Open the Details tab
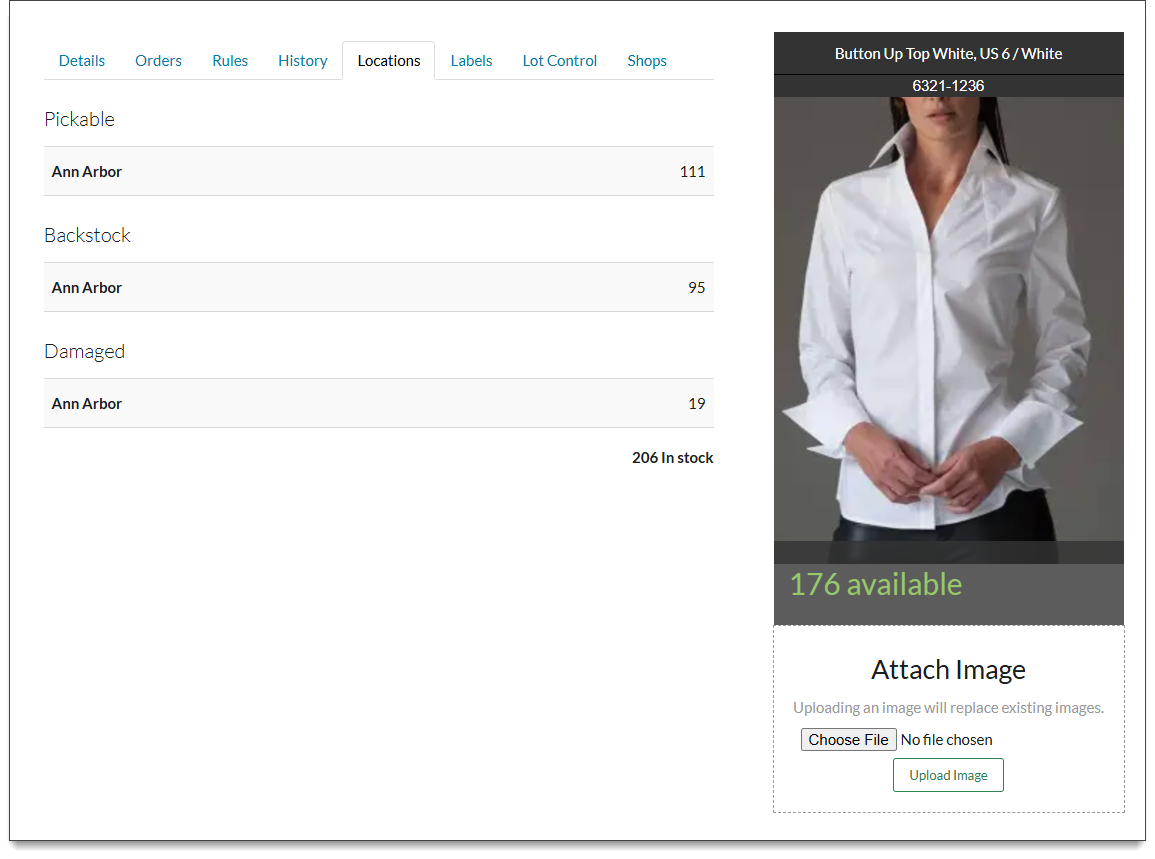Image resolution: width=1155 pixels, height=859 pixels. click(x=82, y=61)
